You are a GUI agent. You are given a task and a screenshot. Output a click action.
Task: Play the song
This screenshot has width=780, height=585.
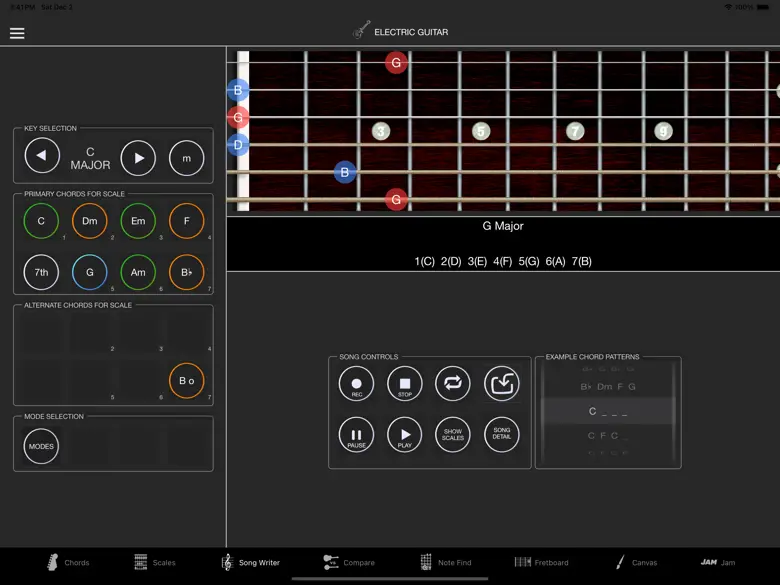point(405,435)
